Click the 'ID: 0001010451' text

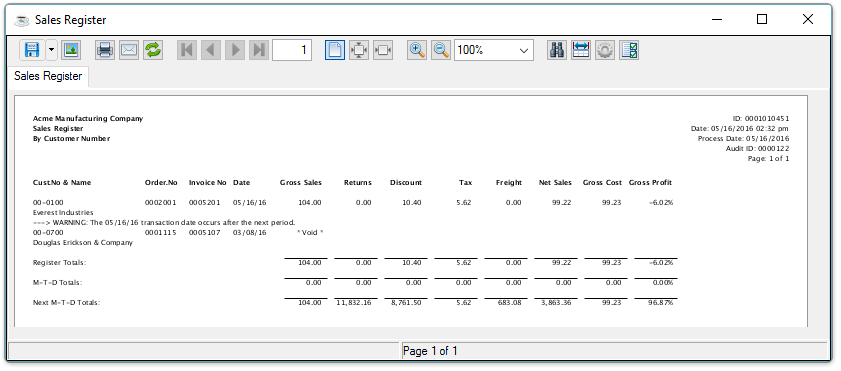click(x=761, y=118)
